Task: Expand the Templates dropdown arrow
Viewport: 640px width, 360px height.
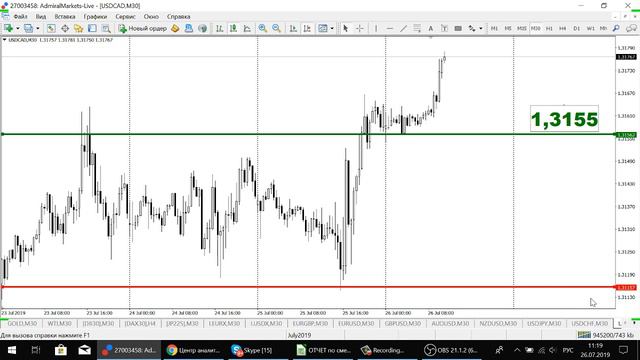Action: point(332,28)
